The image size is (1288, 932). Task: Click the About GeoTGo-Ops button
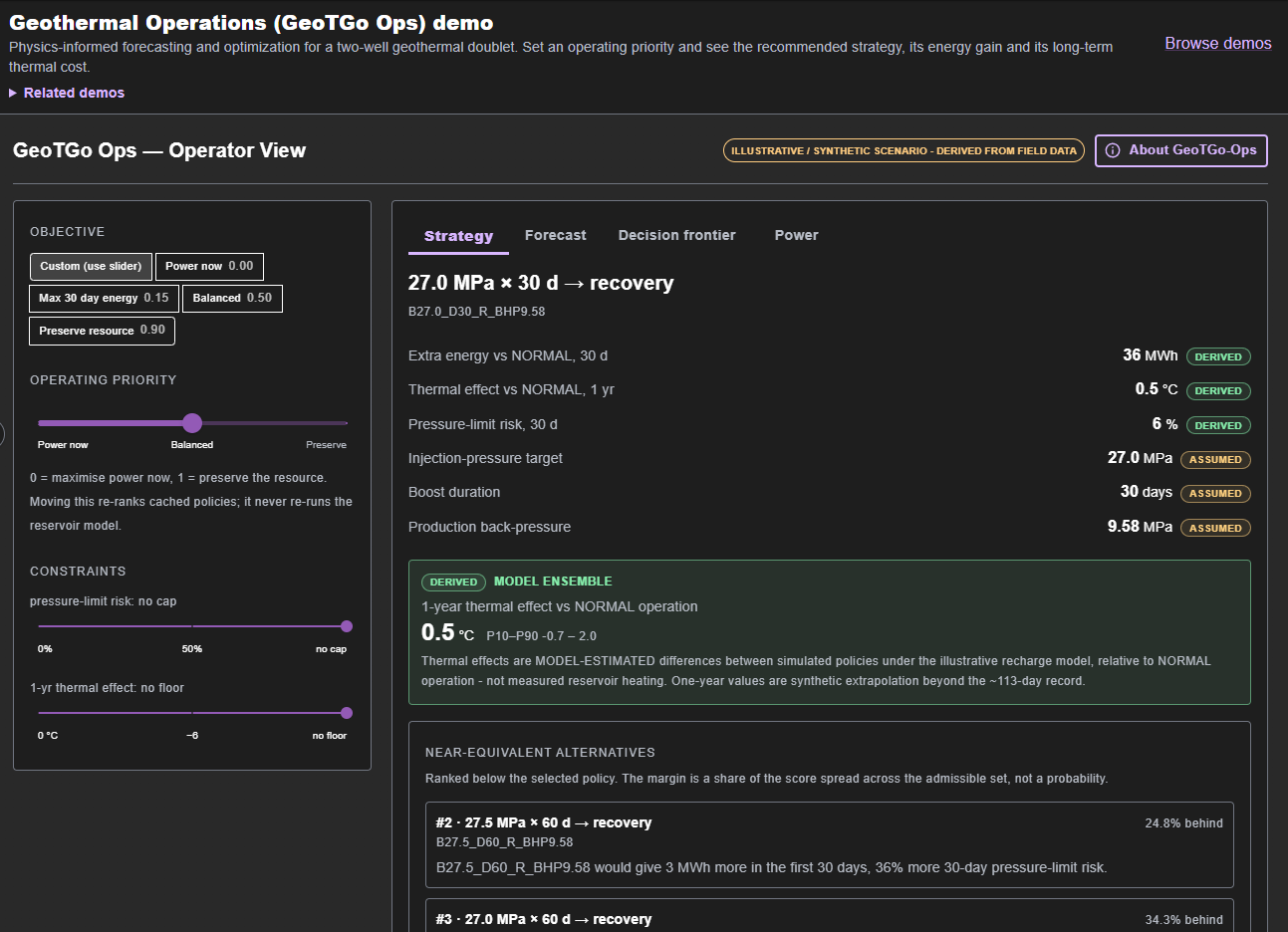(1181, 150)
